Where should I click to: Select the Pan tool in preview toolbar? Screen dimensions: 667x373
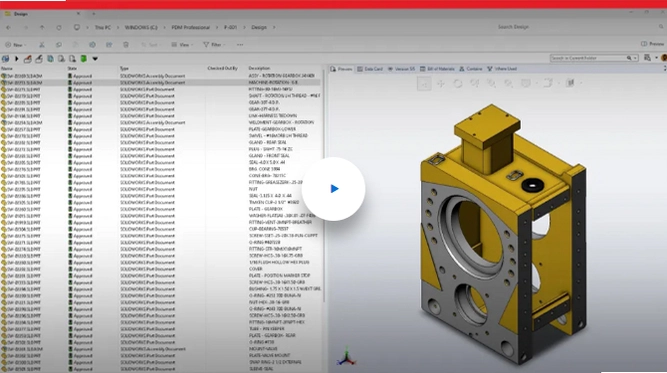pyautogui.click(x=441, y=83)
